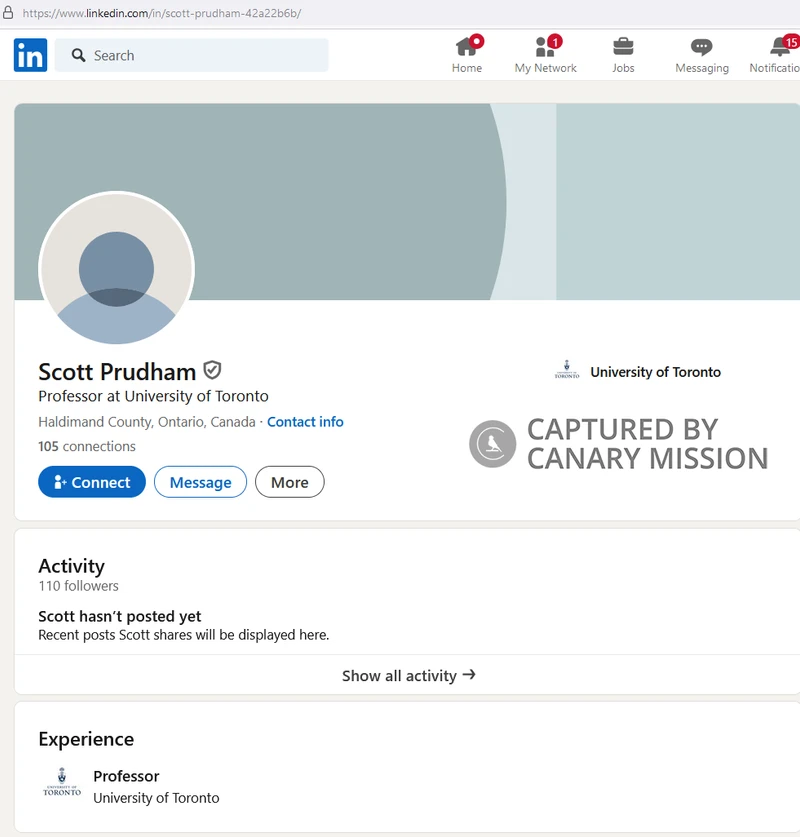The image size is (800, 837).
Task: Open the Notifications bell icon
Action: [780, 47]
